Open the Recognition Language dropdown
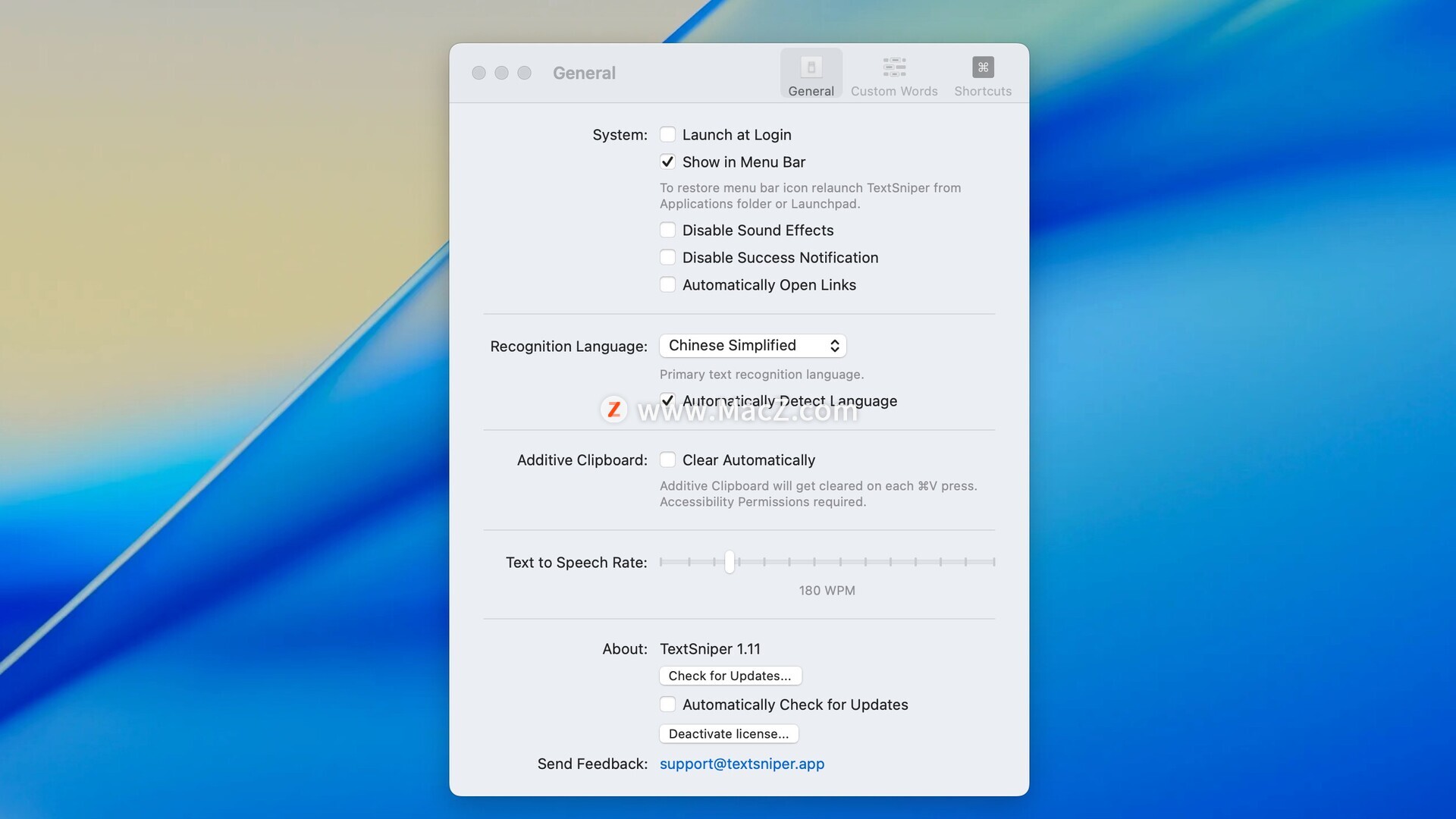This screenshot has width=1456, height=819. [753, 346]
